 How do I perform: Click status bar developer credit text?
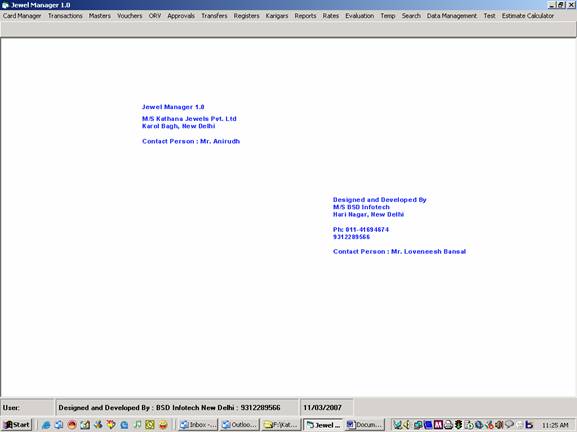[x=169, y=408]
